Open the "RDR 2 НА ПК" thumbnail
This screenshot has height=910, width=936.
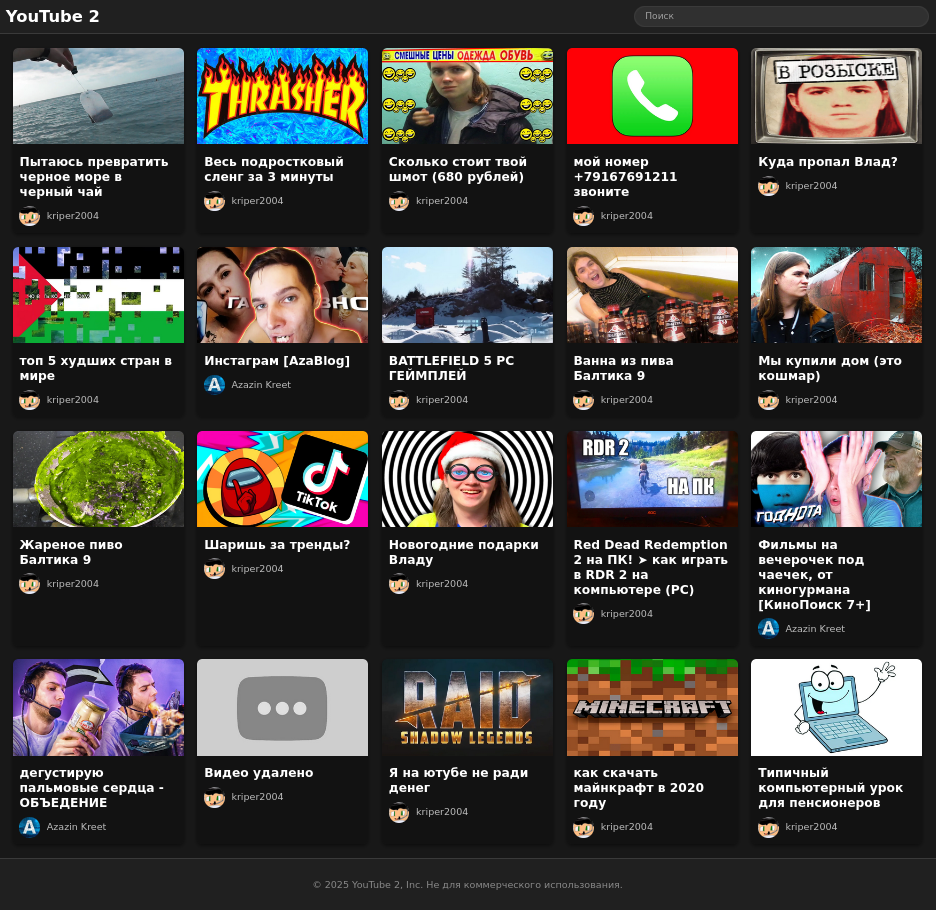pyautogui.click(x=652, y=479)
